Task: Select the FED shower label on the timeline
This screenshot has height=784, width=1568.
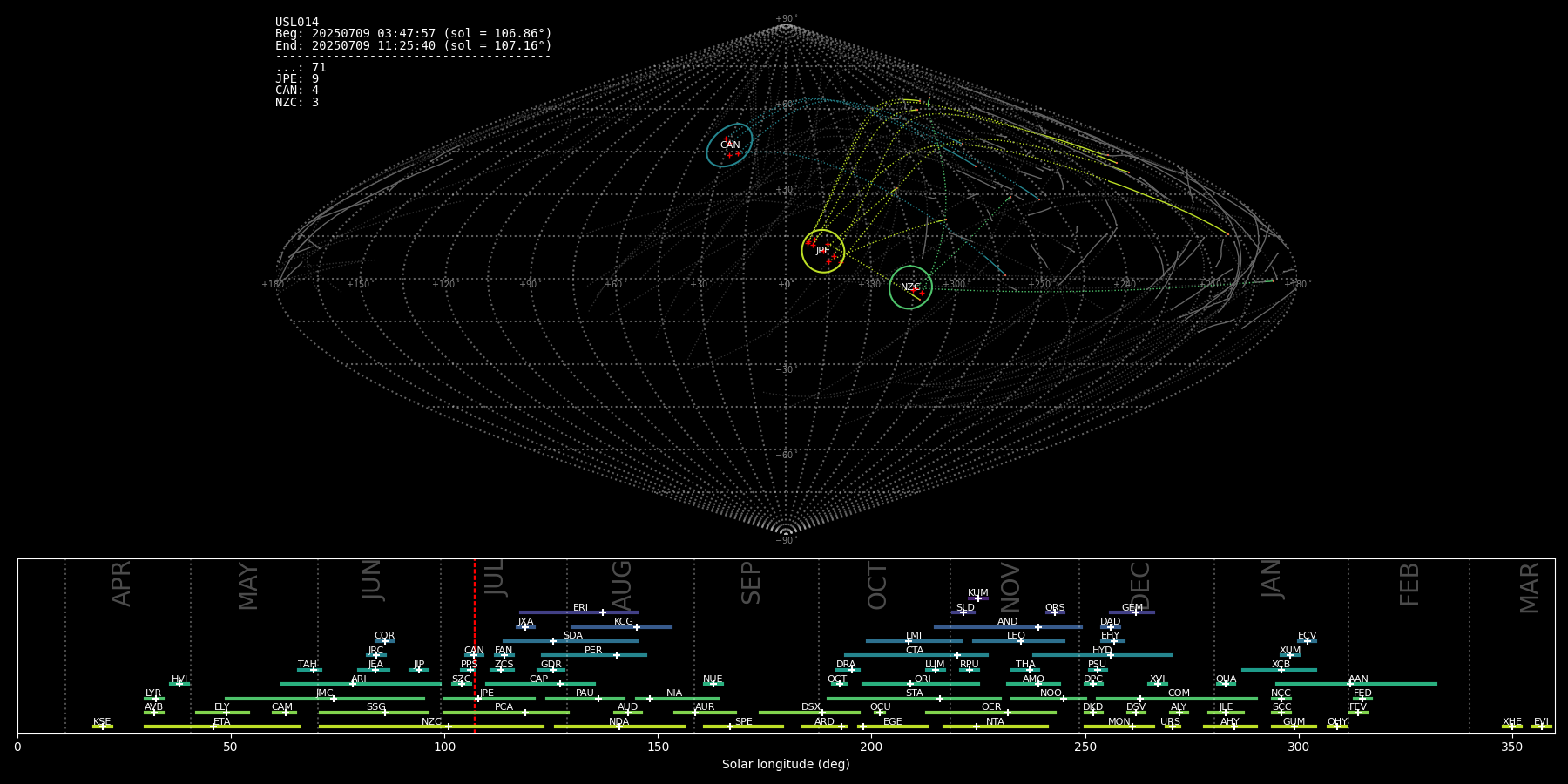Action: [1362, 693]
